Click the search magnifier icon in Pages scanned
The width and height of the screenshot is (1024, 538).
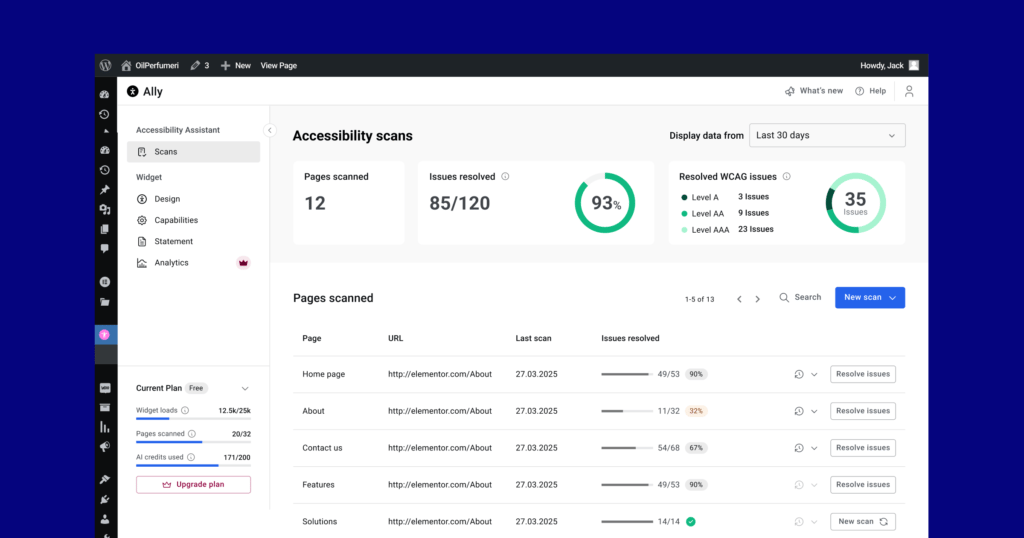(x=785, y=298)
